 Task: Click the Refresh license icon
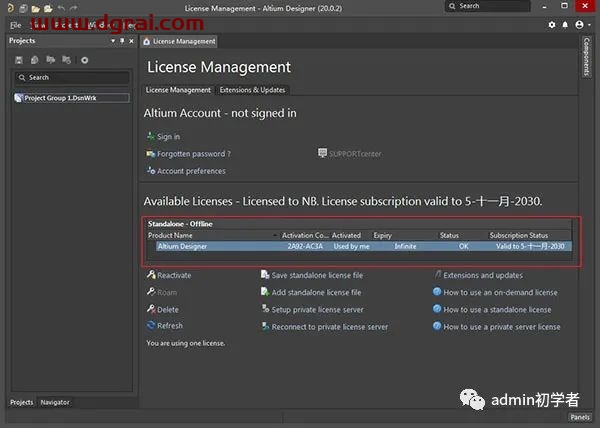[x=150, y=326]
